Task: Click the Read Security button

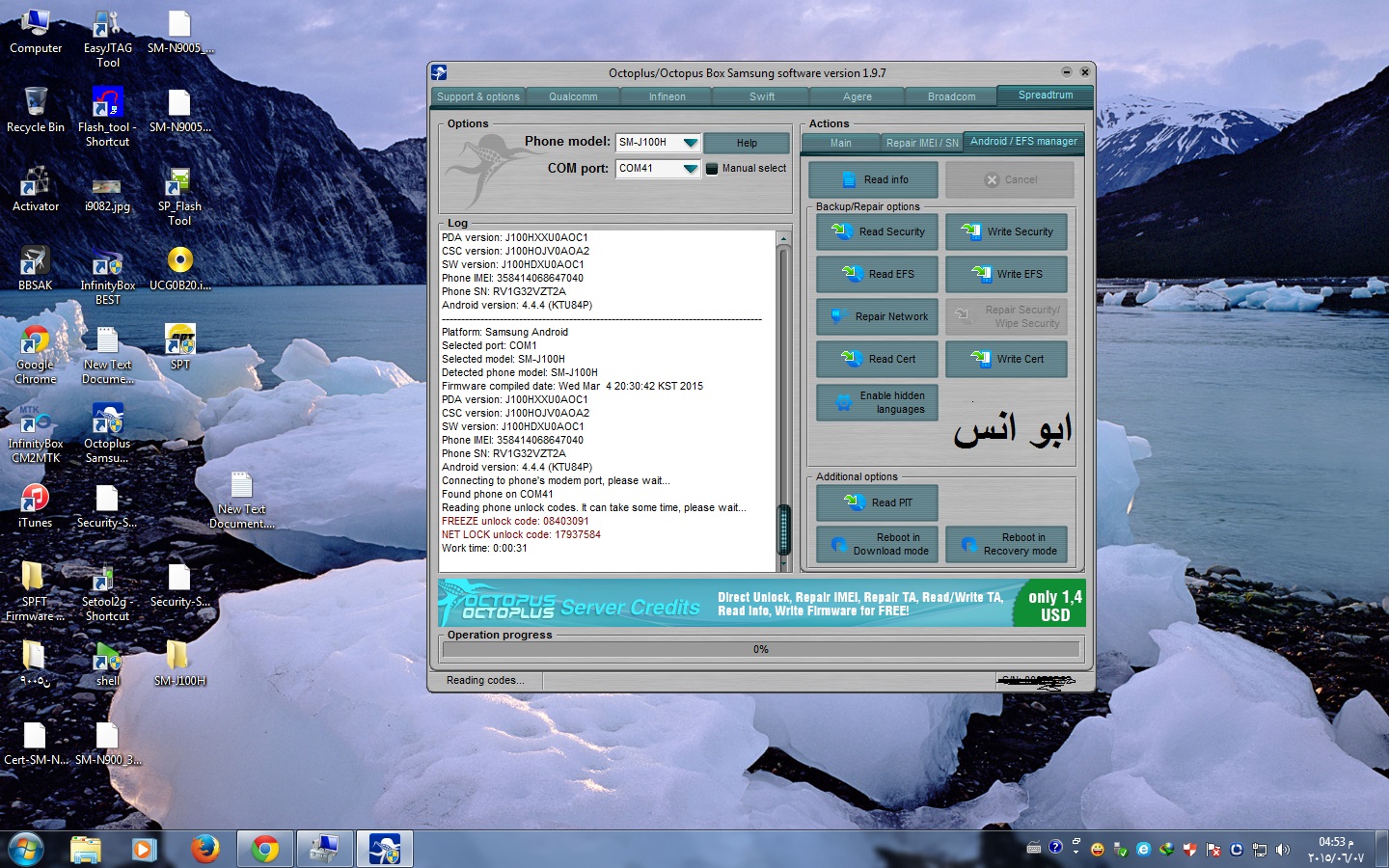Action: [877, 231]
